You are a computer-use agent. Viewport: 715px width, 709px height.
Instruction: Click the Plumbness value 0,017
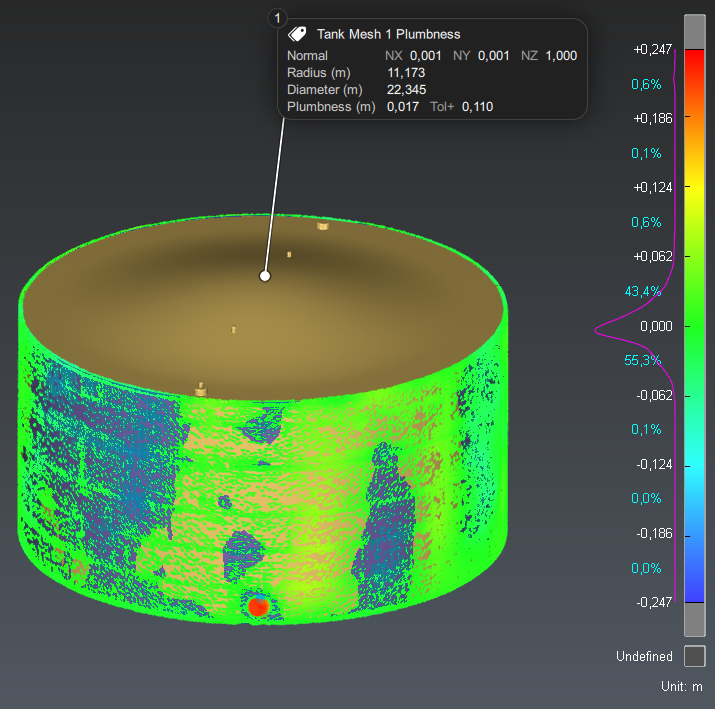402,107
